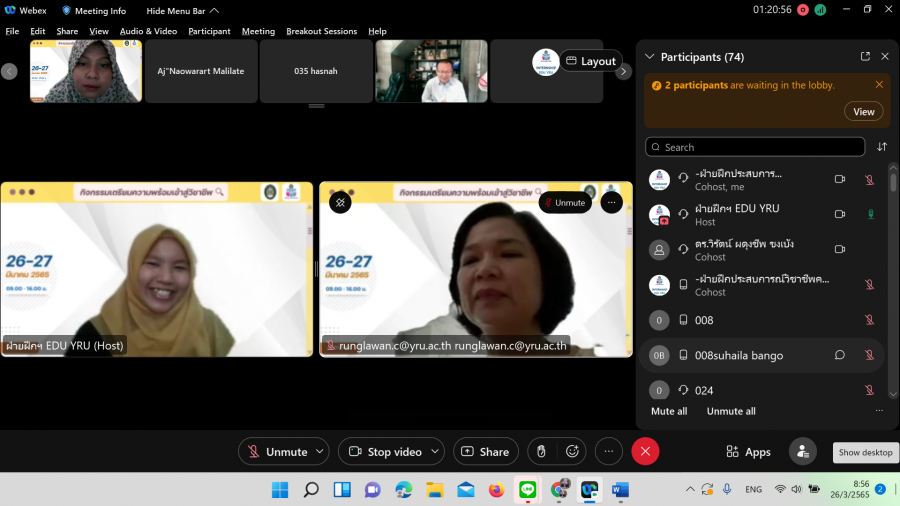Toggle the participants panel icon
The image size is (900, 506).
(802, 452)
